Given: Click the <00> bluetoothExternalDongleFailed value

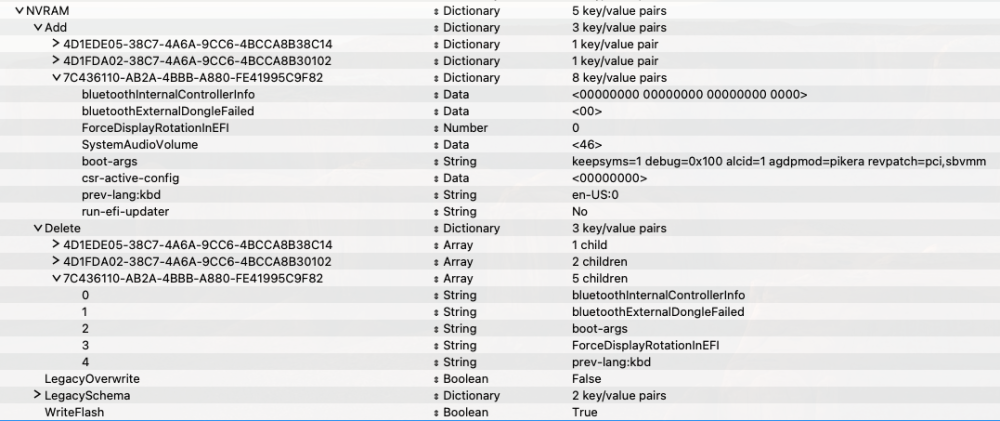Looking at the screenshot, I should [x=587, y=111].
